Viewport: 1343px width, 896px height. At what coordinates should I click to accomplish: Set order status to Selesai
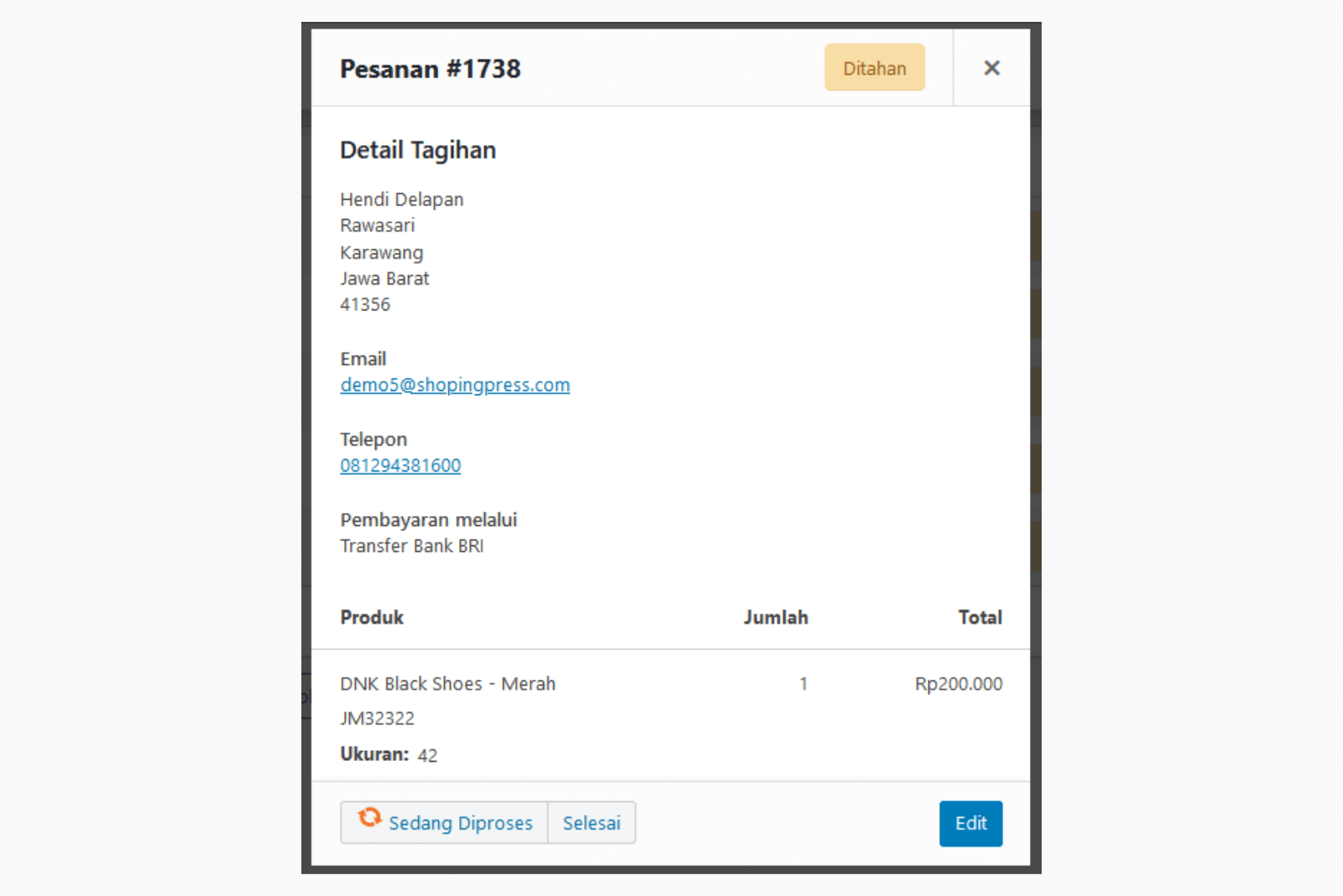591,823
